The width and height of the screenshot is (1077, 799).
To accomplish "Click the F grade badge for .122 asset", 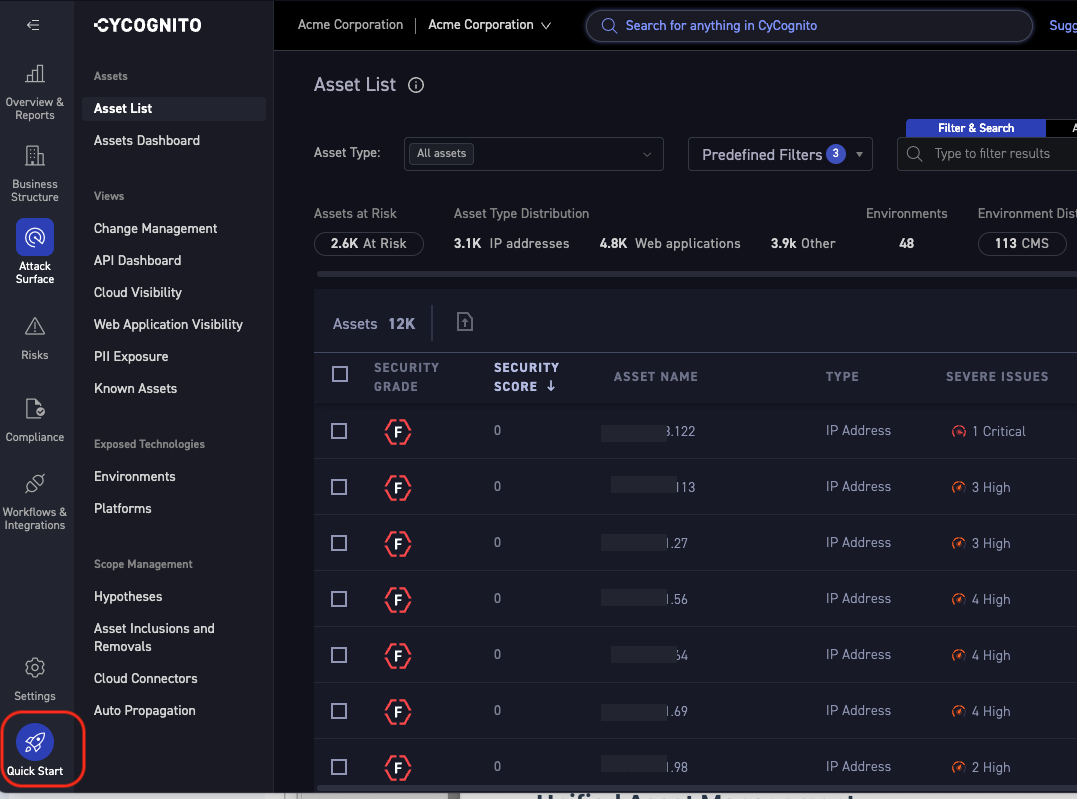I will coord(398,432).
